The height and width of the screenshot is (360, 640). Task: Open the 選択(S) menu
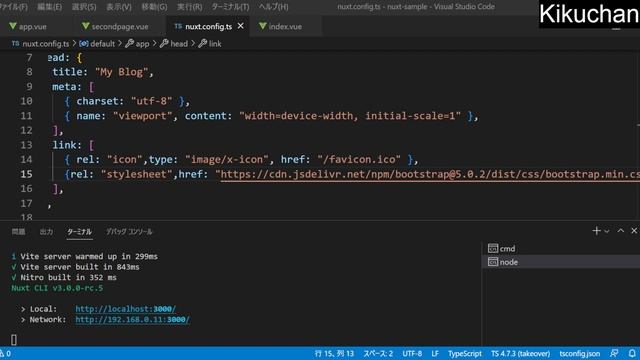click(x=84, y=7)
